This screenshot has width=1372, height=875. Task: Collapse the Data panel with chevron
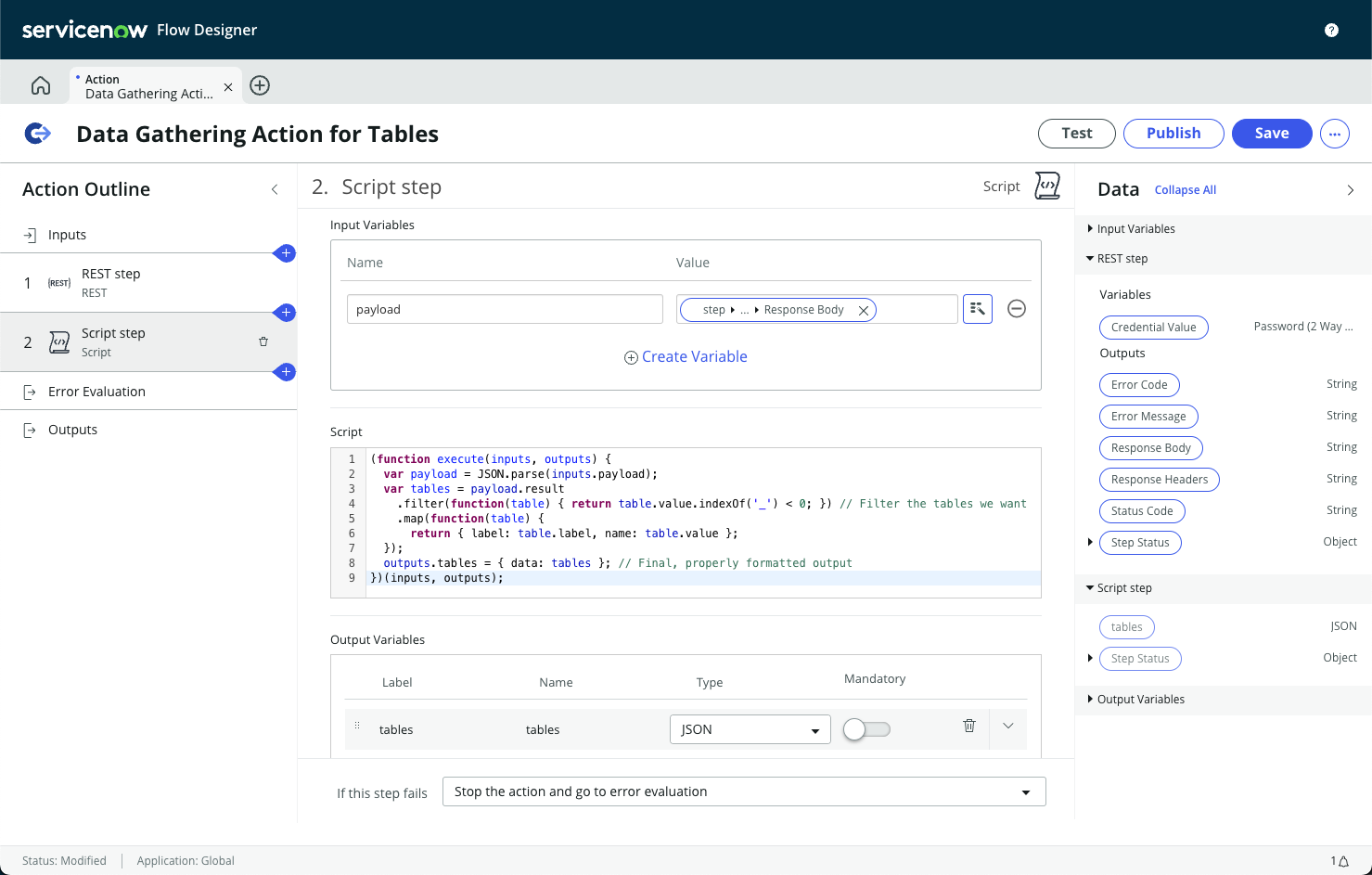[1351, 190]
